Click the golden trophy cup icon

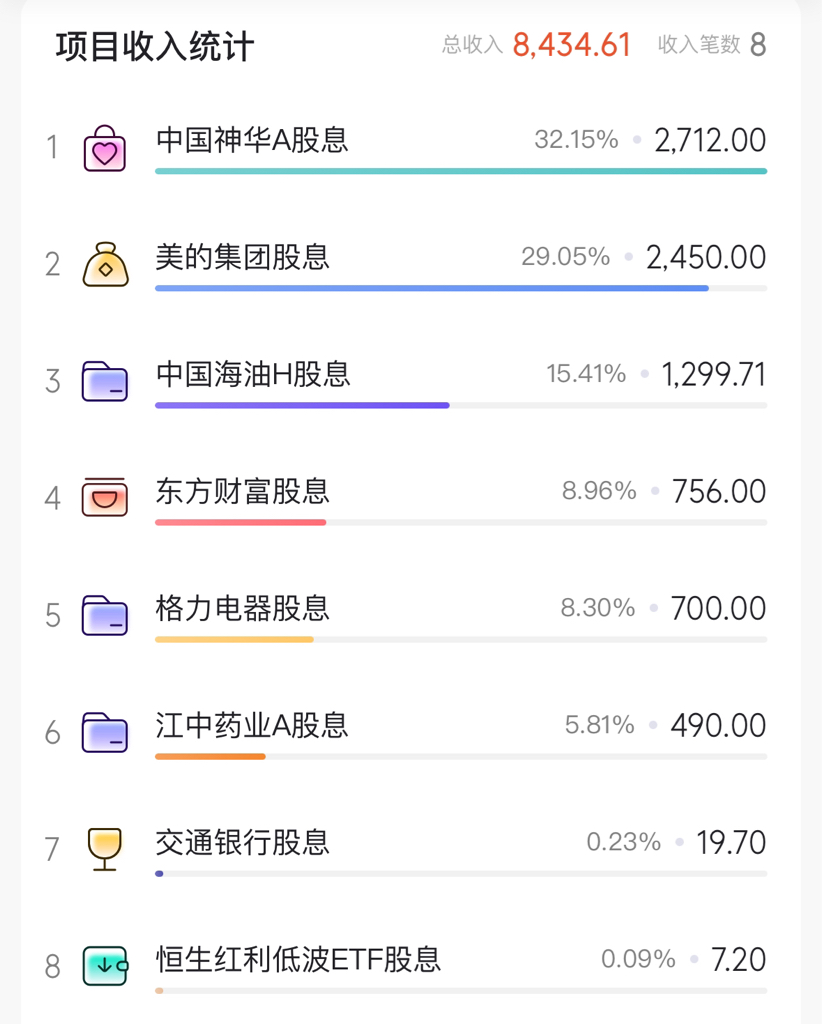pos(104,849)
